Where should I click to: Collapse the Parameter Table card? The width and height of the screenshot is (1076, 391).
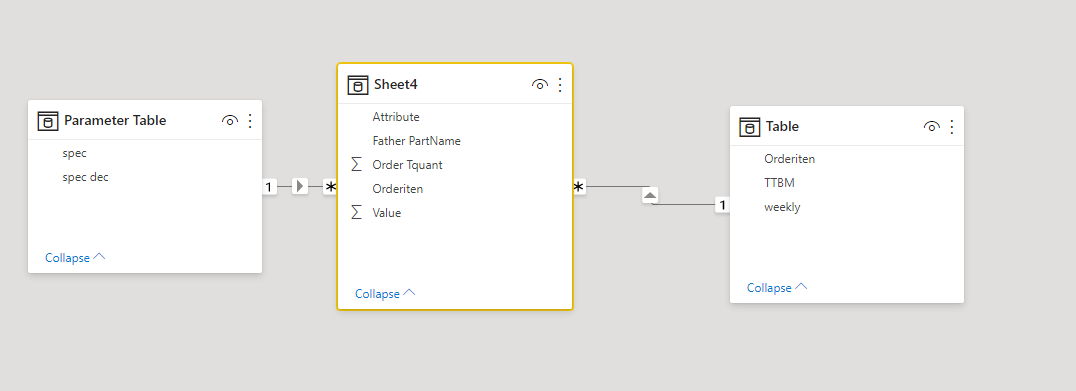click(x=75, y=258)
